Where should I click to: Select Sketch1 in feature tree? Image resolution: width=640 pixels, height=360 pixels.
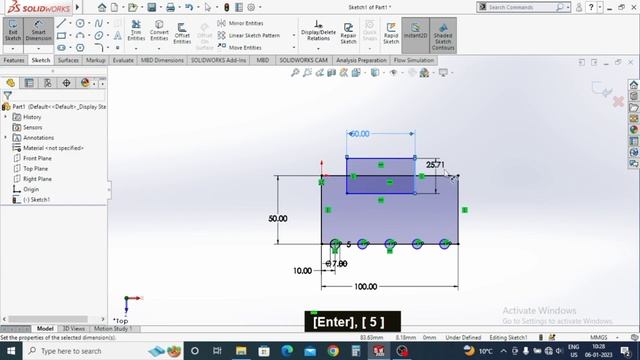pyautogui.click(x=31, y=200)
